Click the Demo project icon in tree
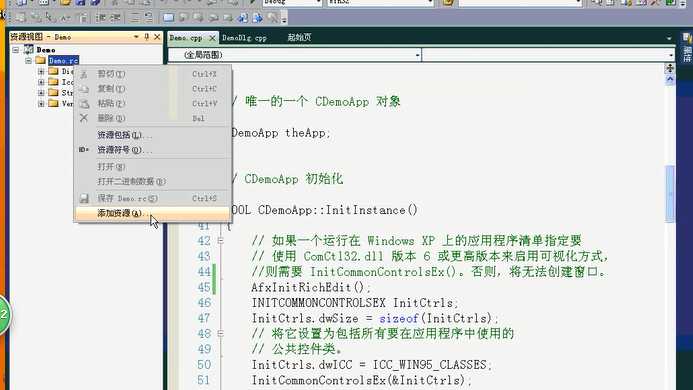 (x=29, y=50)
